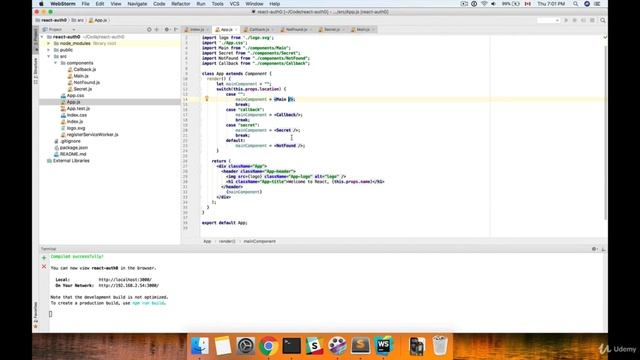Screen dimensions: 640x360
Task: Select Secret.js in the project tree
Action: 79,89
